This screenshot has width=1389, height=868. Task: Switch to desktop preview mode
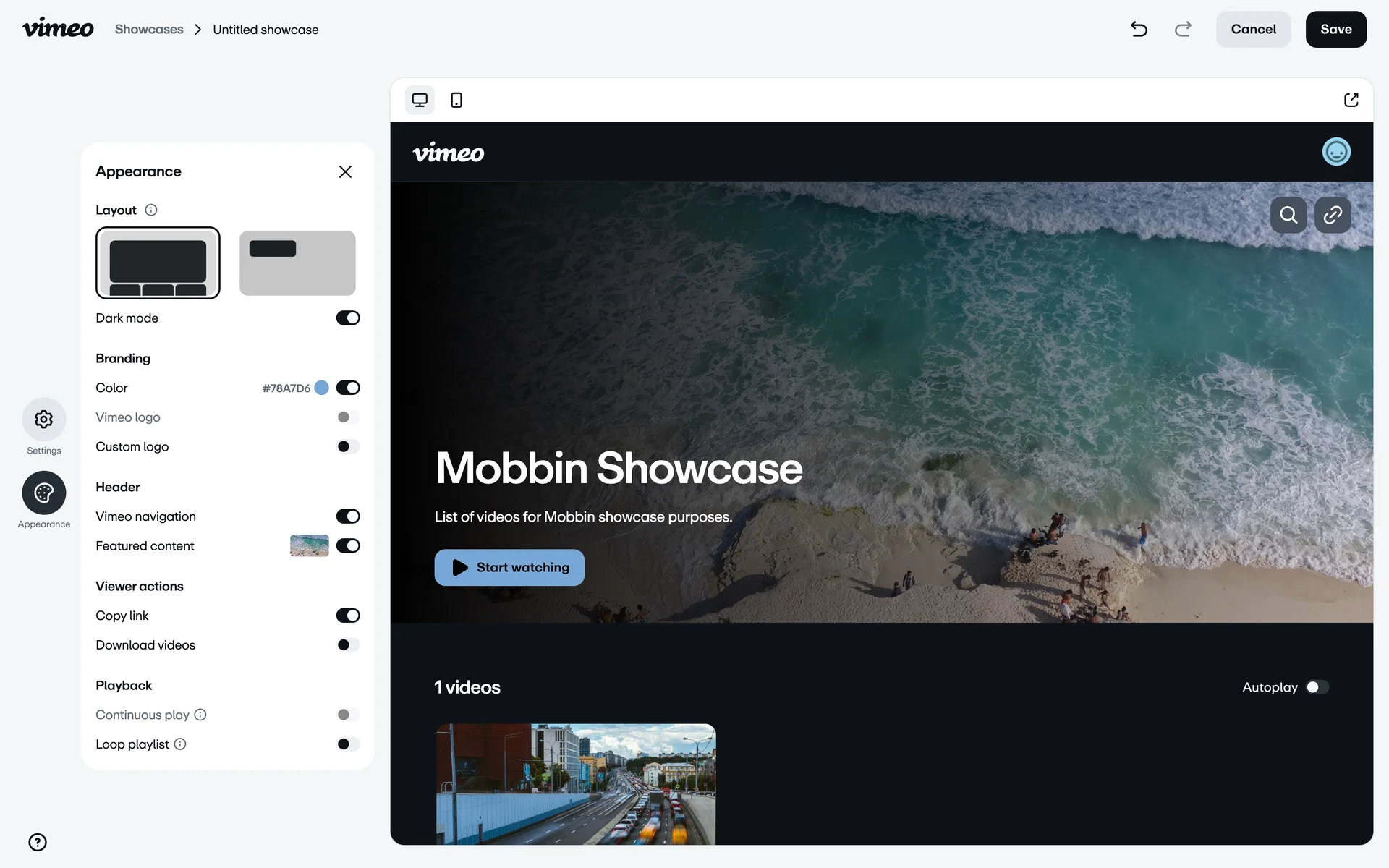click(420, 100)
